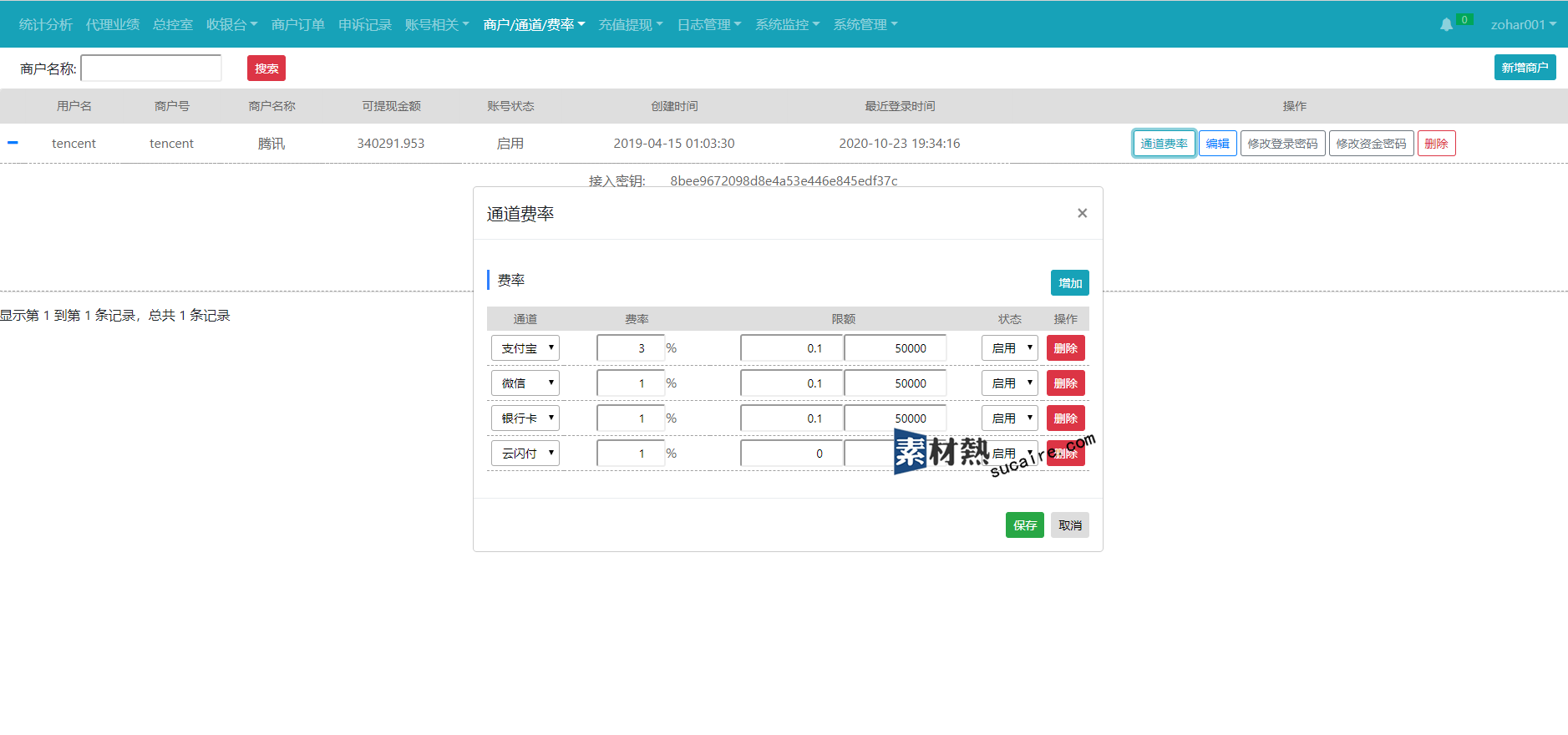Click the notification bell icon
This screenshot has width=1568, height=735.
[x=1446, y=25]
